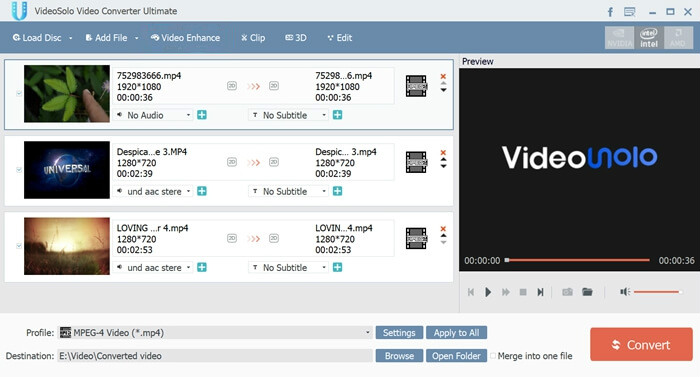Jump to next file in preview
This screenshot has width=700, height=377.
coord(540,292)
